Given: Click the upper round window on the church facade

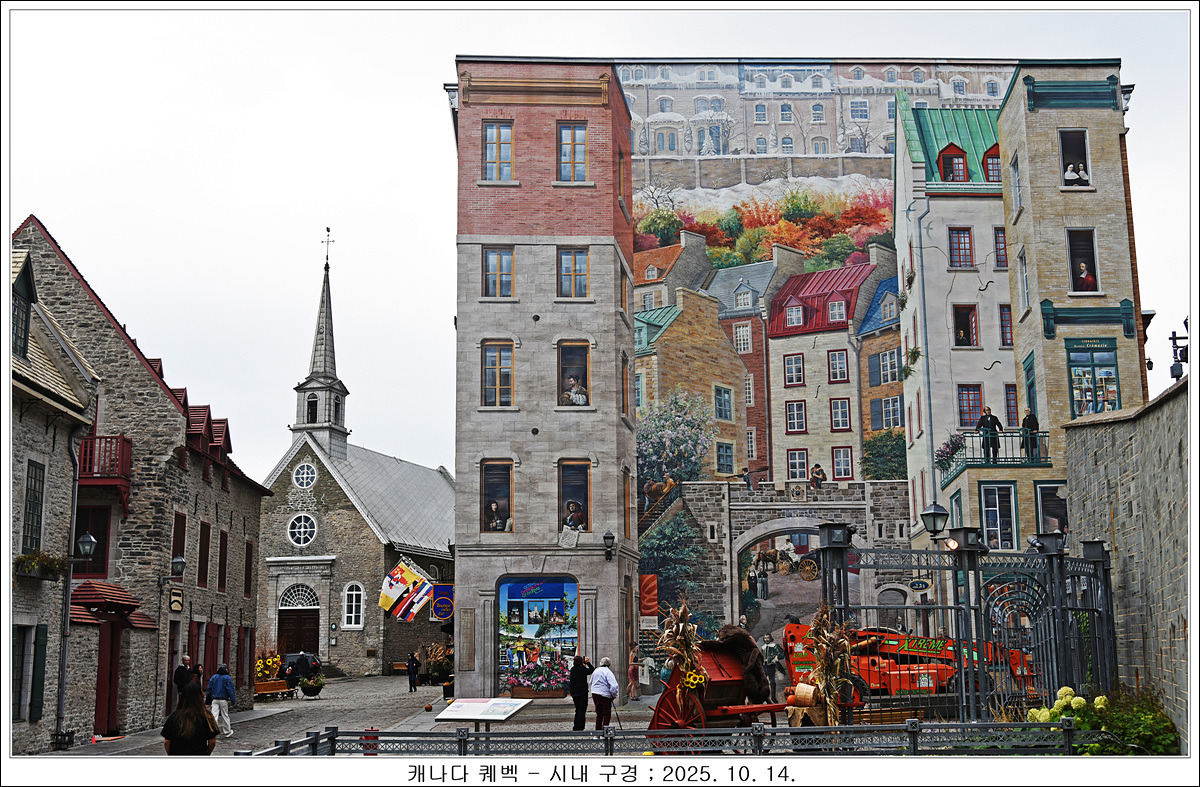Looking at the screenshot, I should pyautogui.click(x=304, y=475).
